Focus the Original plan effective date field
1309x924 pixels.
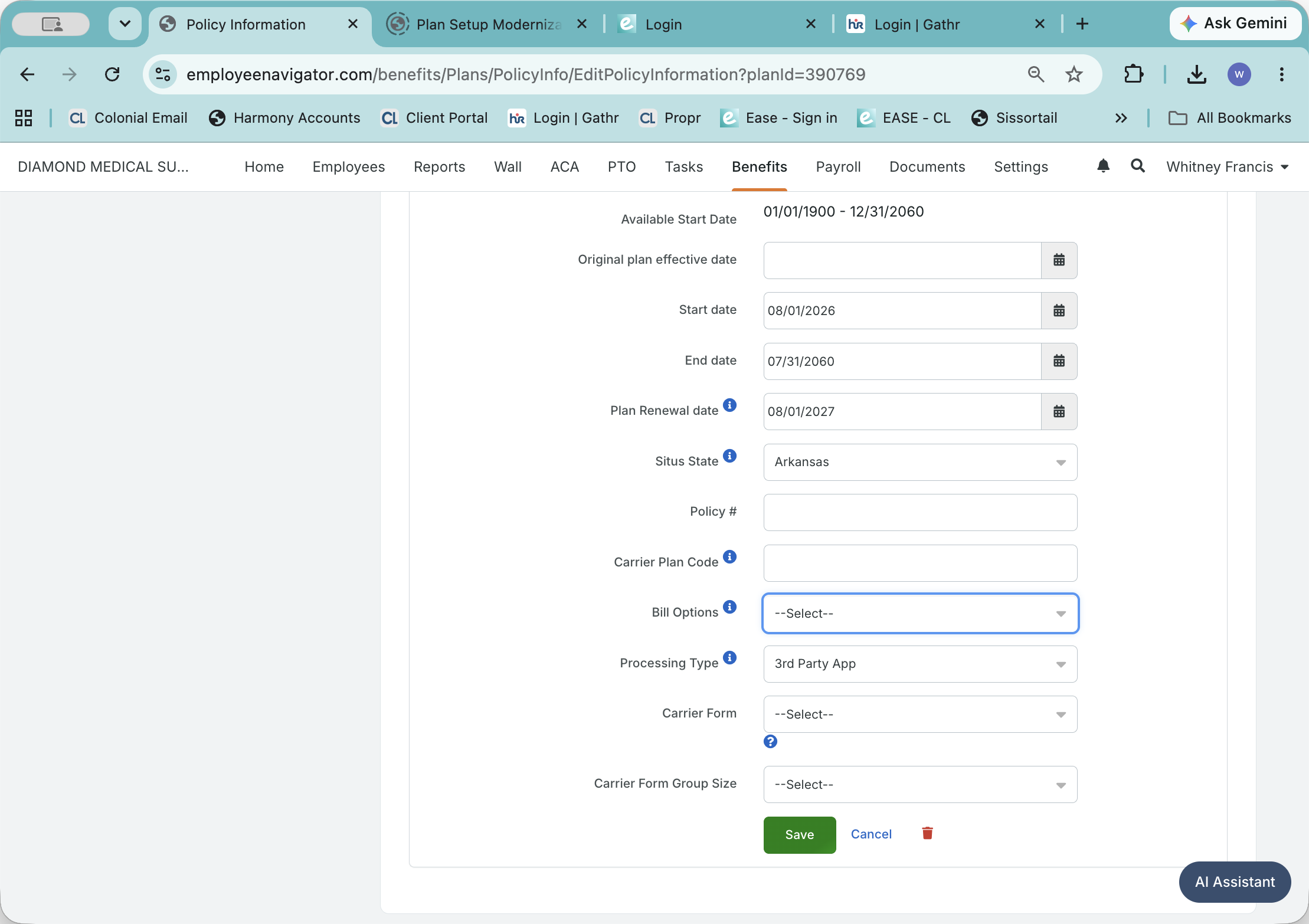pyautogui.click(x=902, y=260)
